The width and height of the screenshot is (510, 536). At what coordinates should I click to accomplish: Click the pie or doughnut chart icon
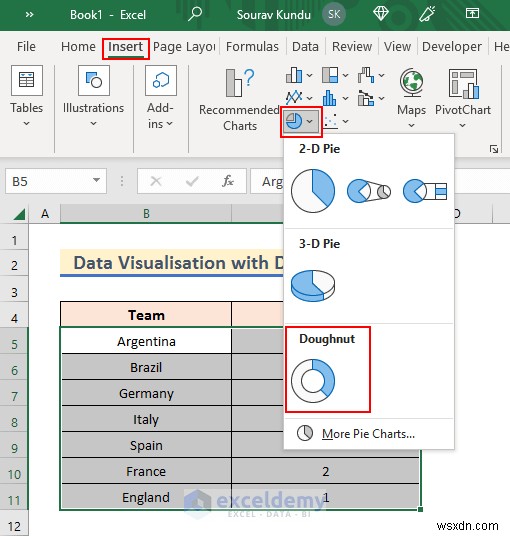[x=294, y=121]
